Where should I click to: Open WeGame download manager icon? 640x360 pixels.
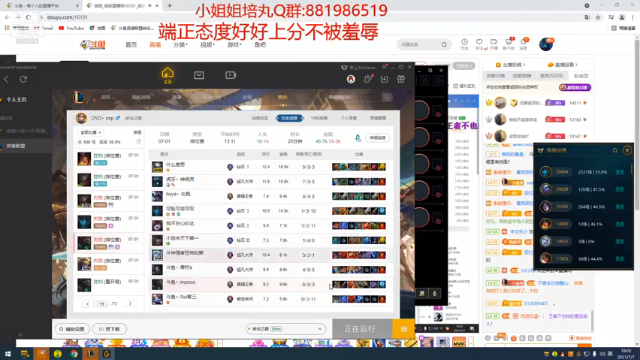click(384, 79)
